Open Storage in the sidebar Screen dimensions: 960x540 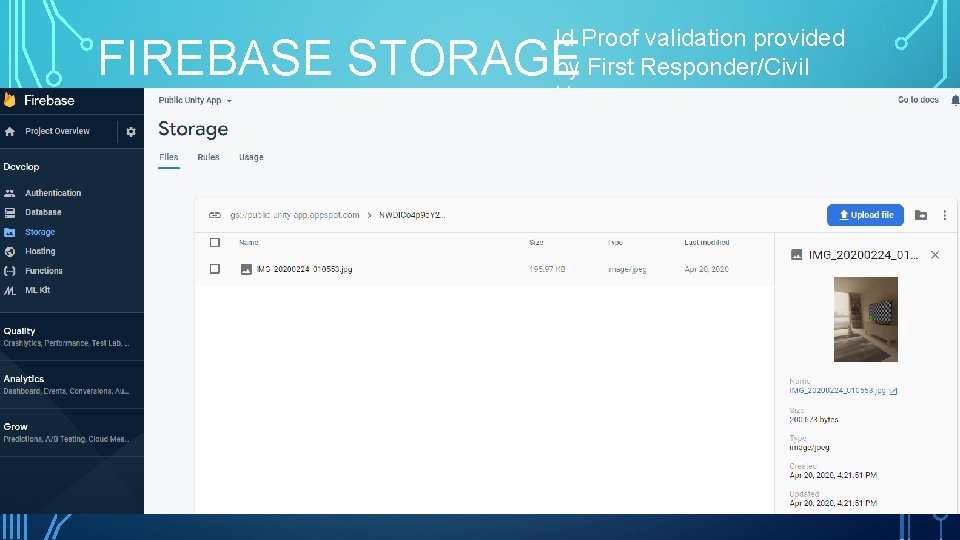(40, 232)
